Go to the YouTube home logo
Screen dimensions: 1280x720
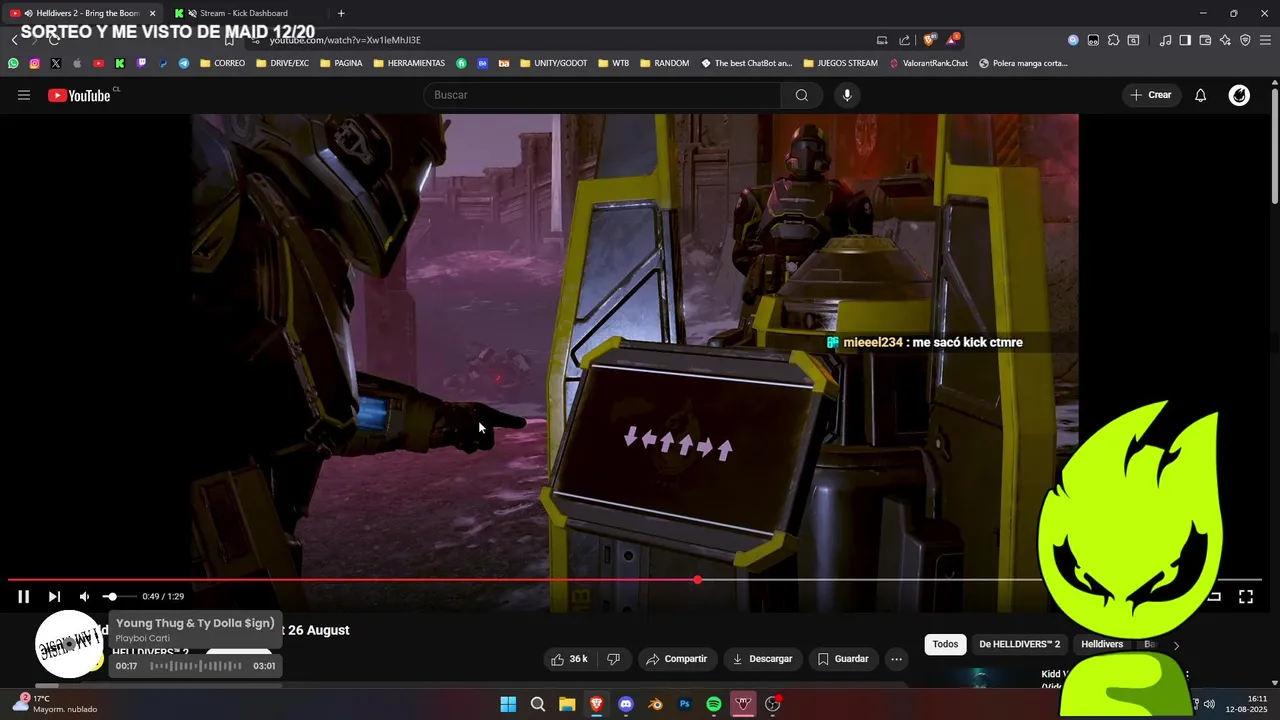79,95
